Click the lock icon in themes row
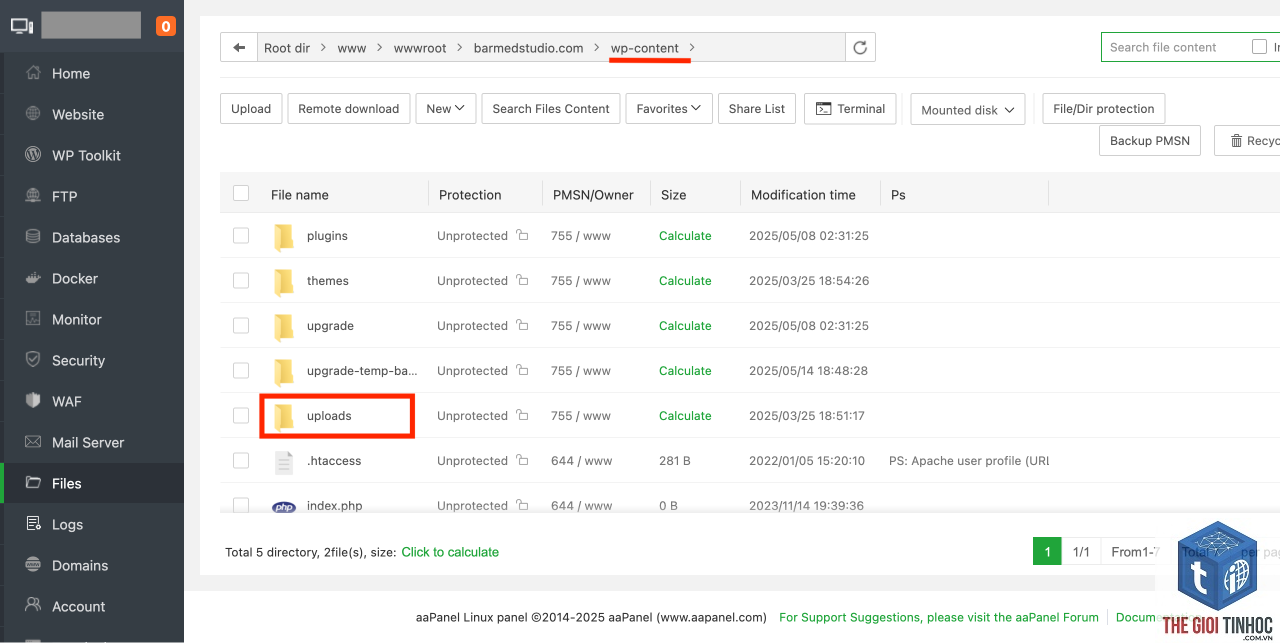The width and height of the screenshot is (1280, 643). pyautogui.click(x=522, y=280)
